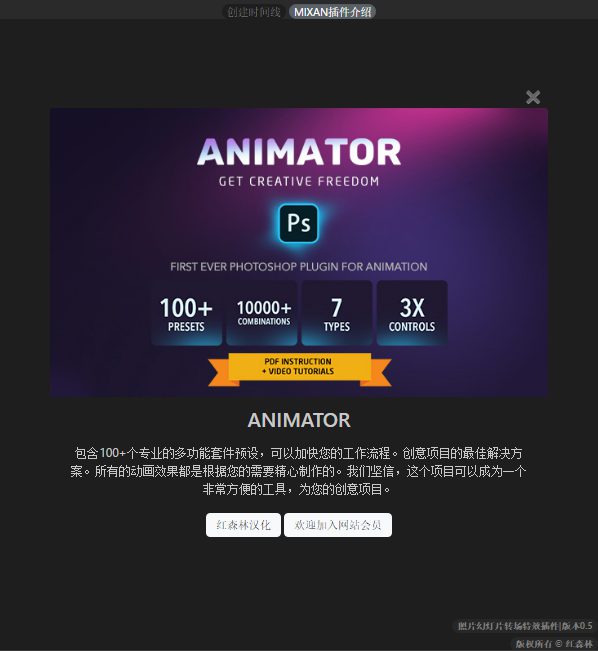This screenshot has height=651, width=598.
Task: Click the copyright © symbol in footer
Action: pyautogui.click(x=559, y=644)
